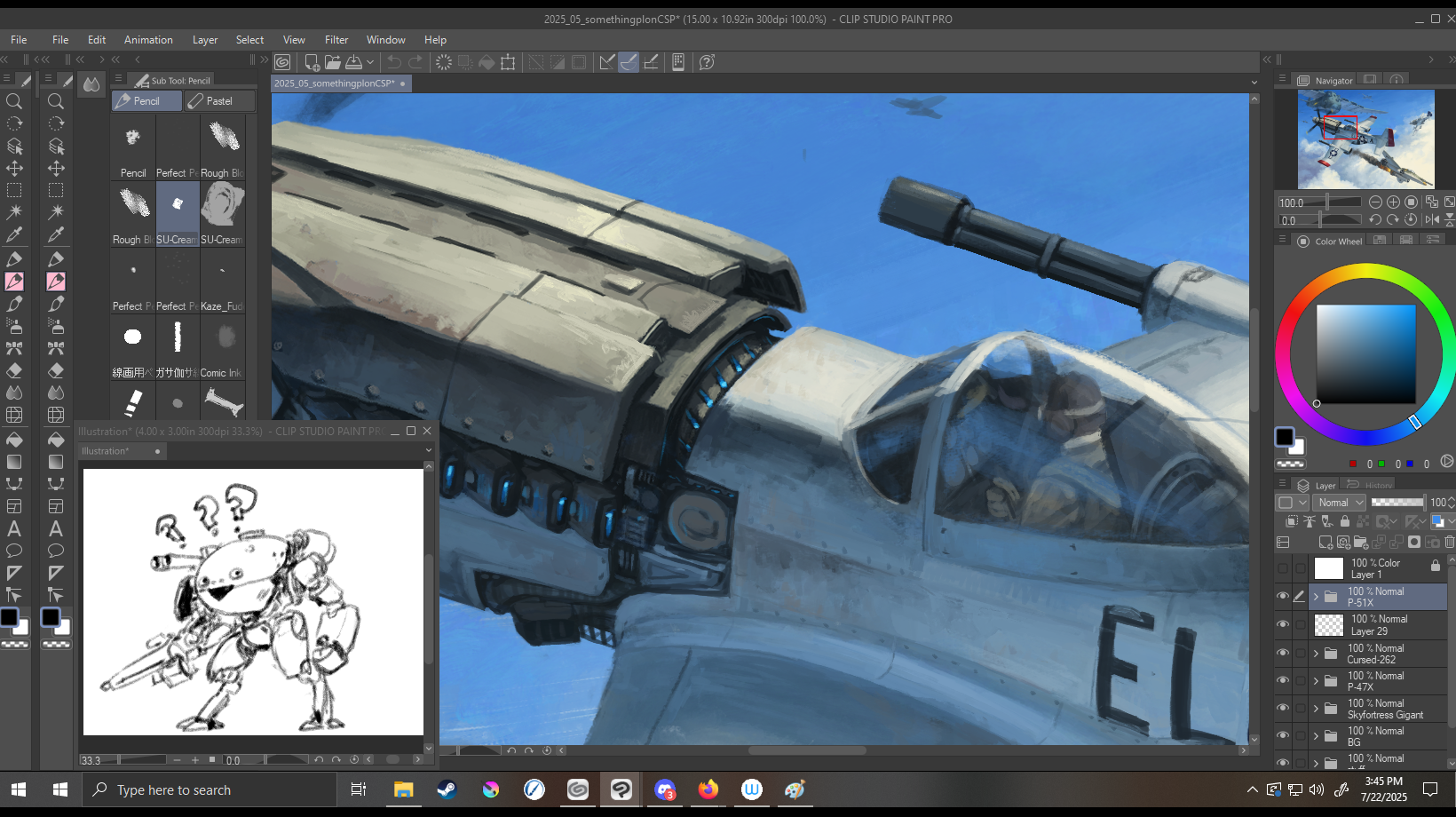
Task: Open smartphone connection icon in command bar
Action: 678,62
